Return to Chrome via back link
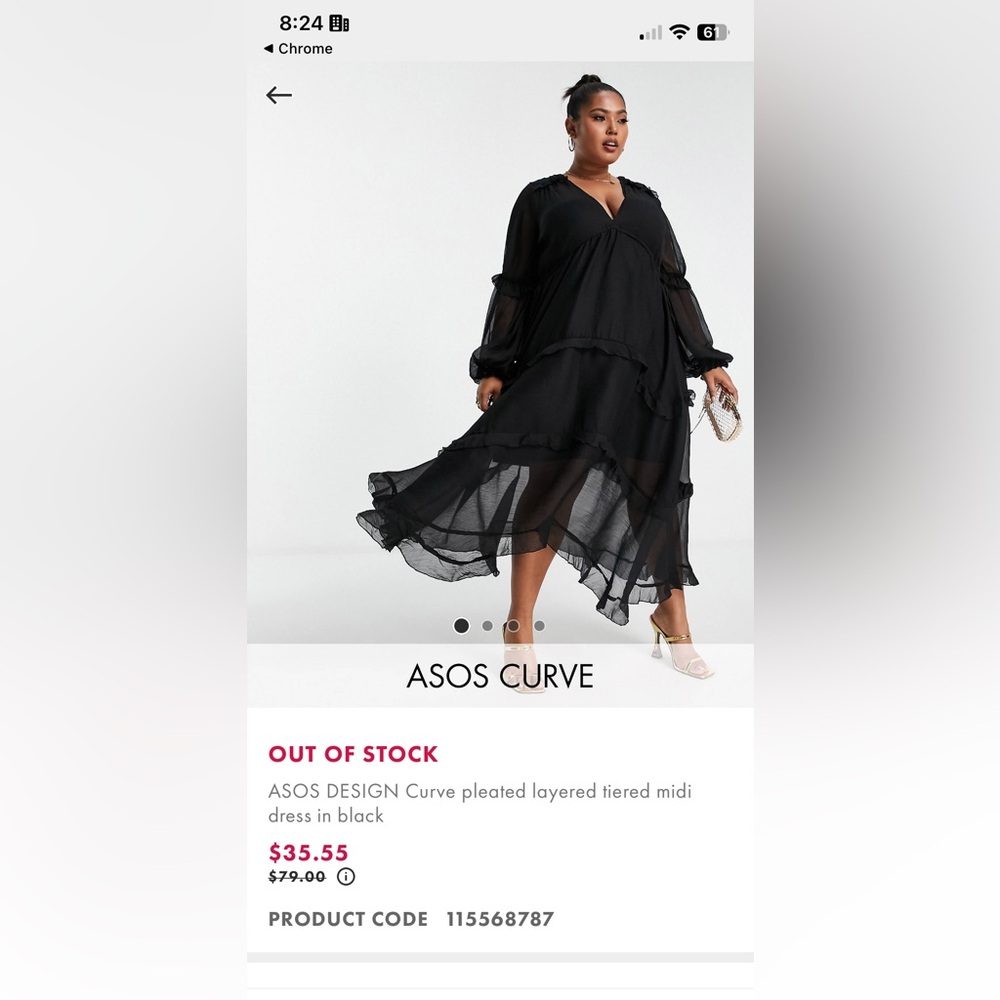 pos(298,48)
